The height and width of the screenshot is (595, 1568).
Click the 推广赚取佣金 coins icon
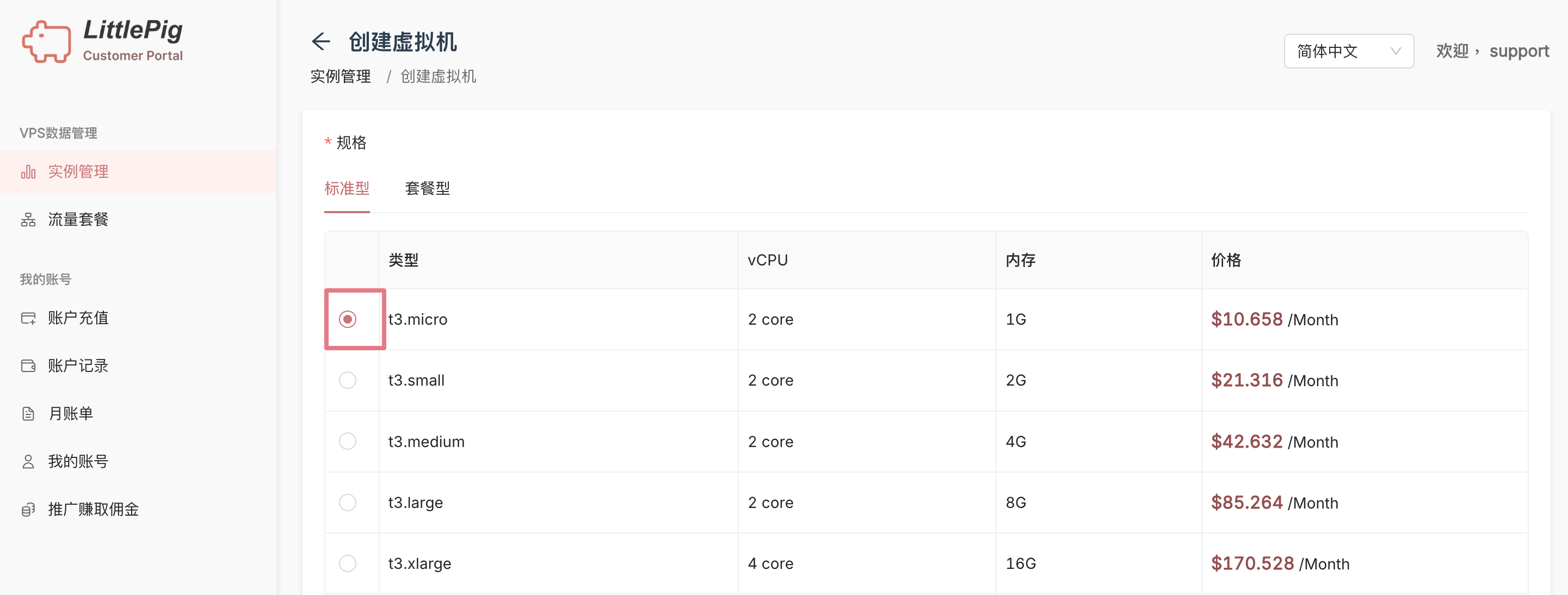click(x=28, y=509)
